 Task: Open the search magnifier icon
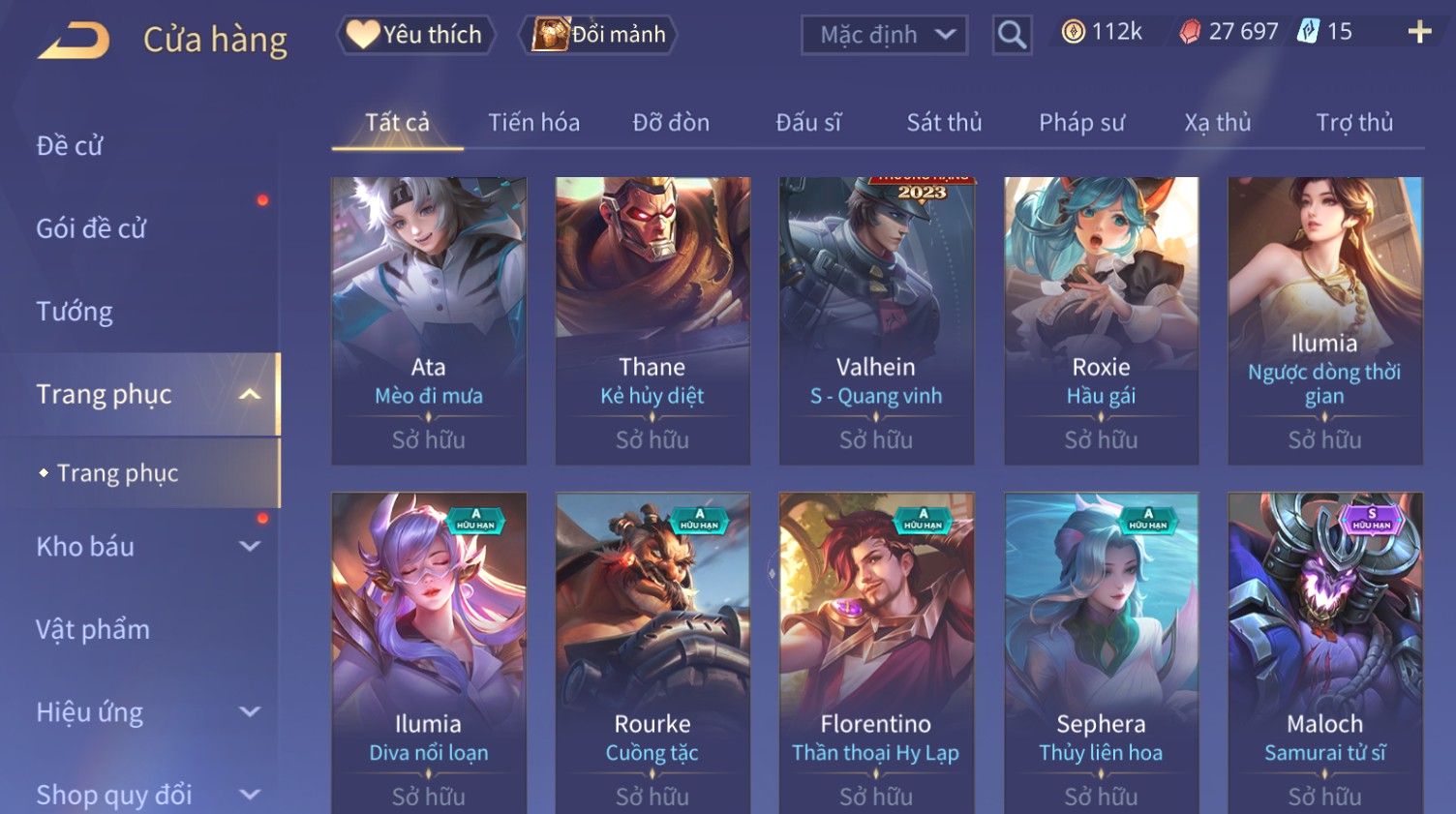1012,35
